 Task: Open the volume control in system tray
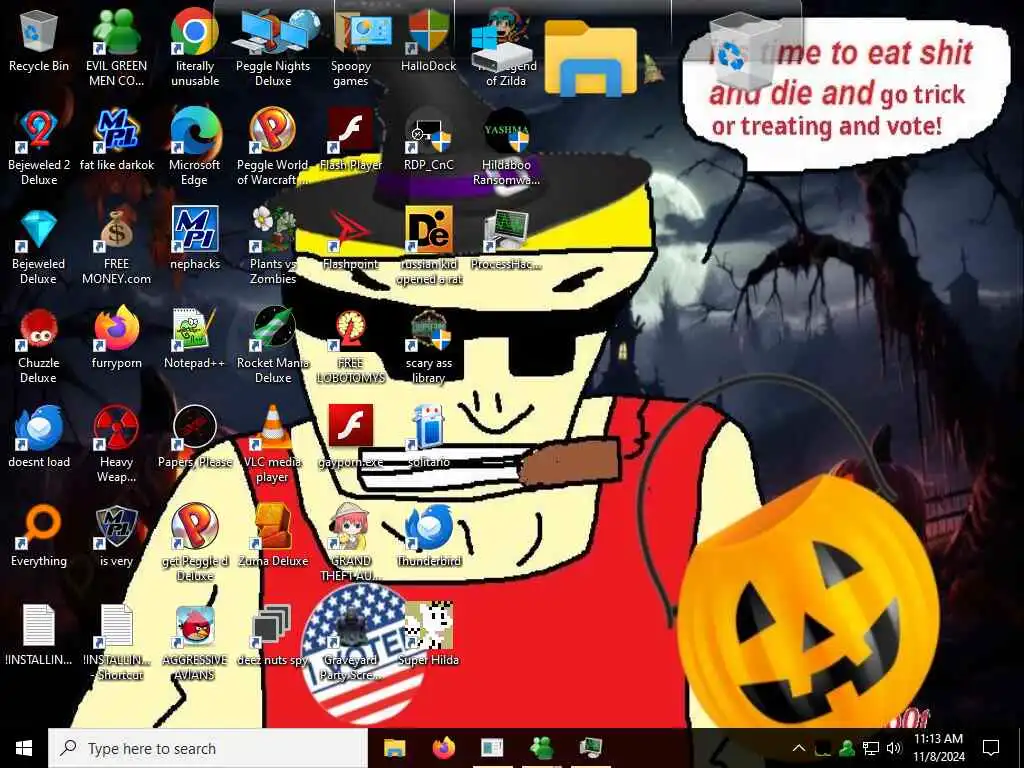(894, 748)
